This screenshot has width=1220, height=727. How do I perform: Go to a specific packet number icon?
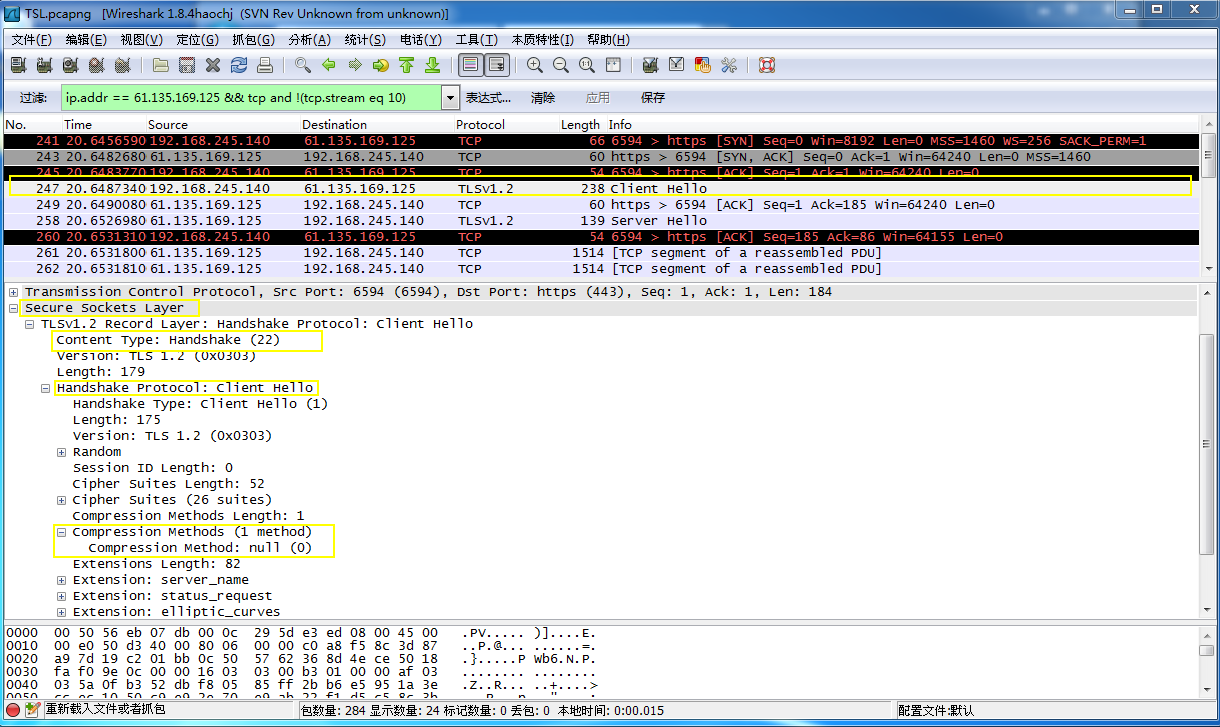381,65
